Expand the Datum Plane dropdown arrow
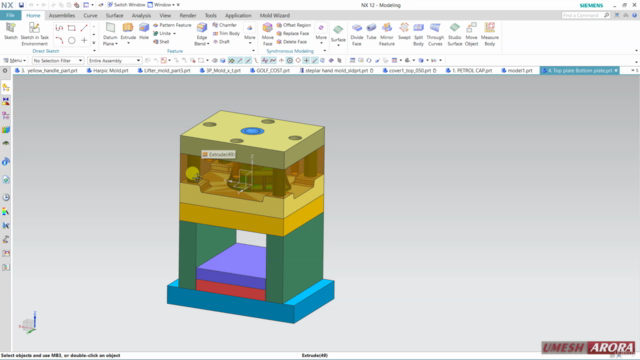Screen dimensions: 640x360 [x=116, y=44]
